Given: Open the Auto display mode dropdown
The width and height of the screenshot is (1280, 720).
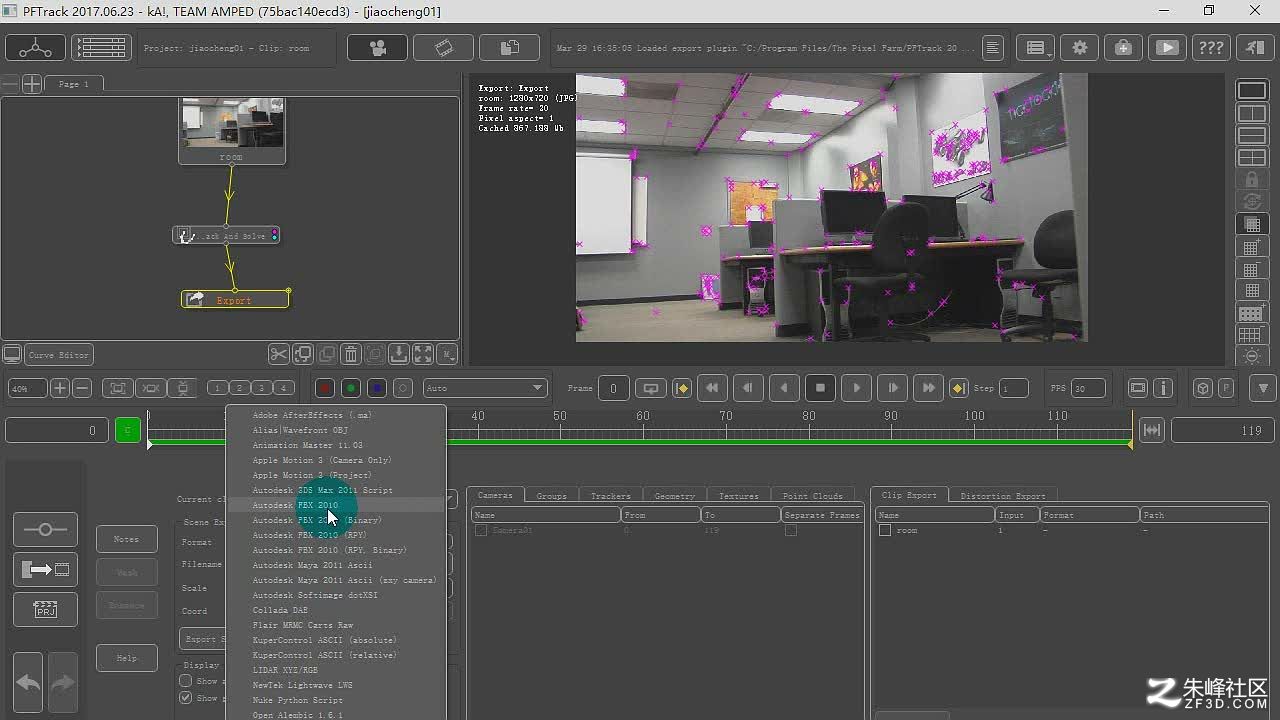Looking at the screenshot, I should [x=484, y=388].
